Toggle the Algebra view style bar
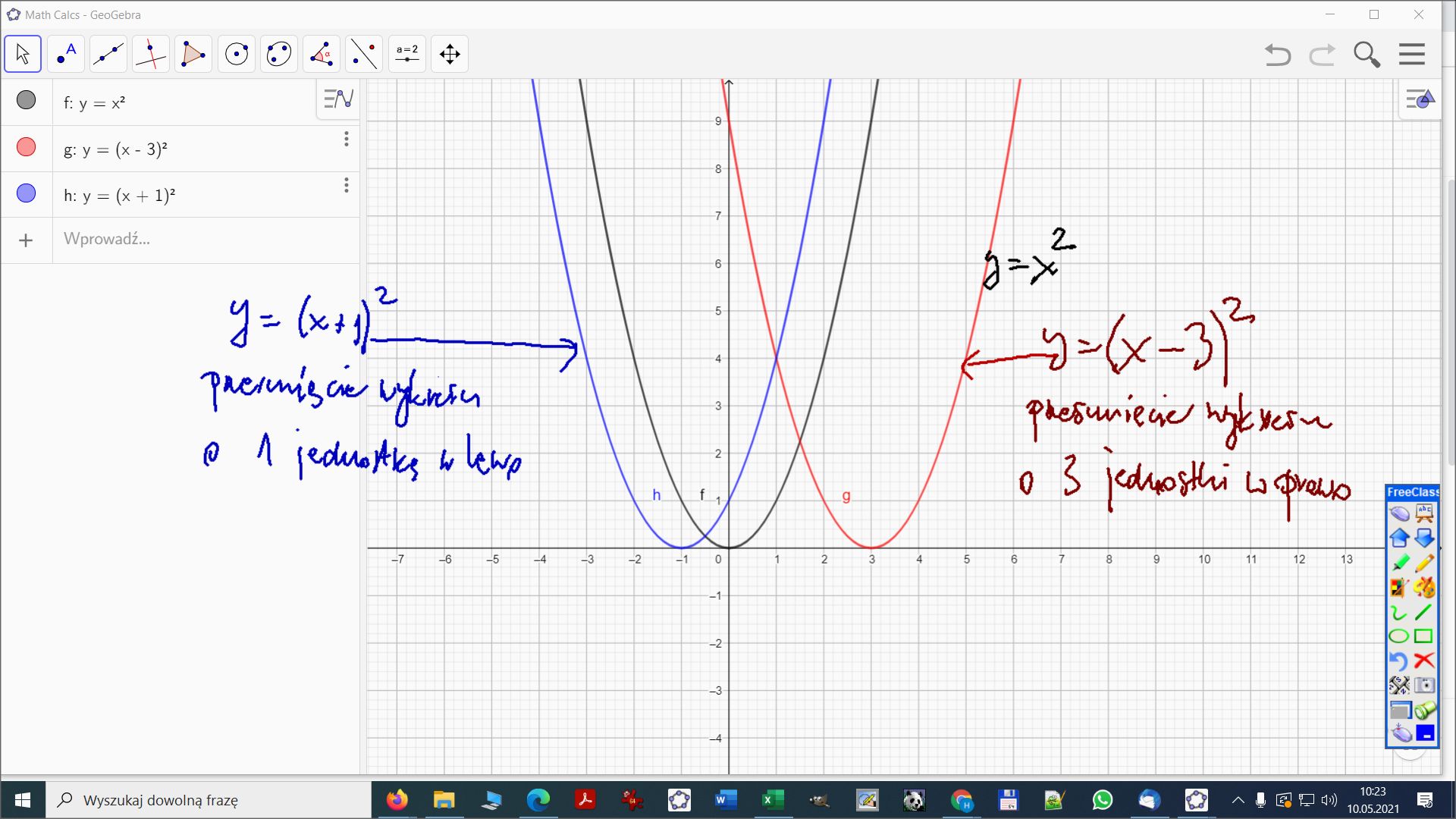 [x=338, y=99]
